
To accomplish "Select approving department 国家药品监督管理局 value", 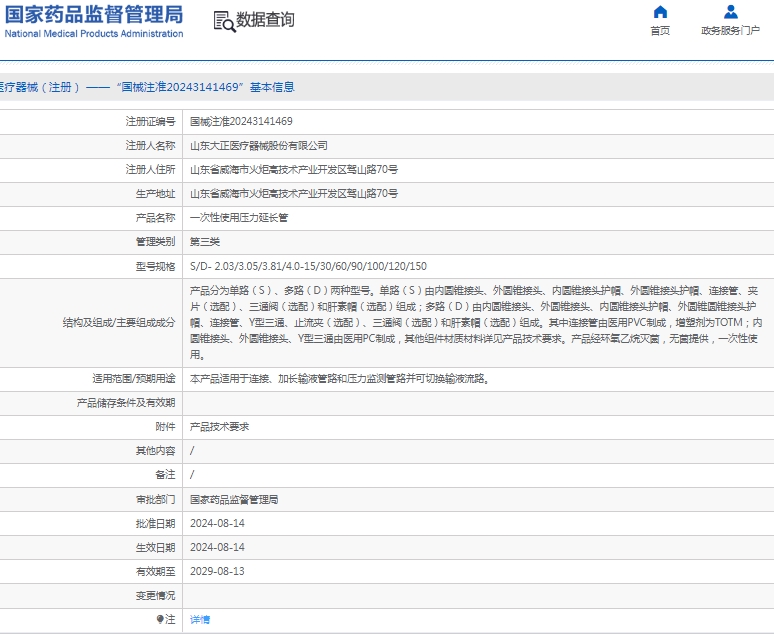I will [x=234, y=500].
